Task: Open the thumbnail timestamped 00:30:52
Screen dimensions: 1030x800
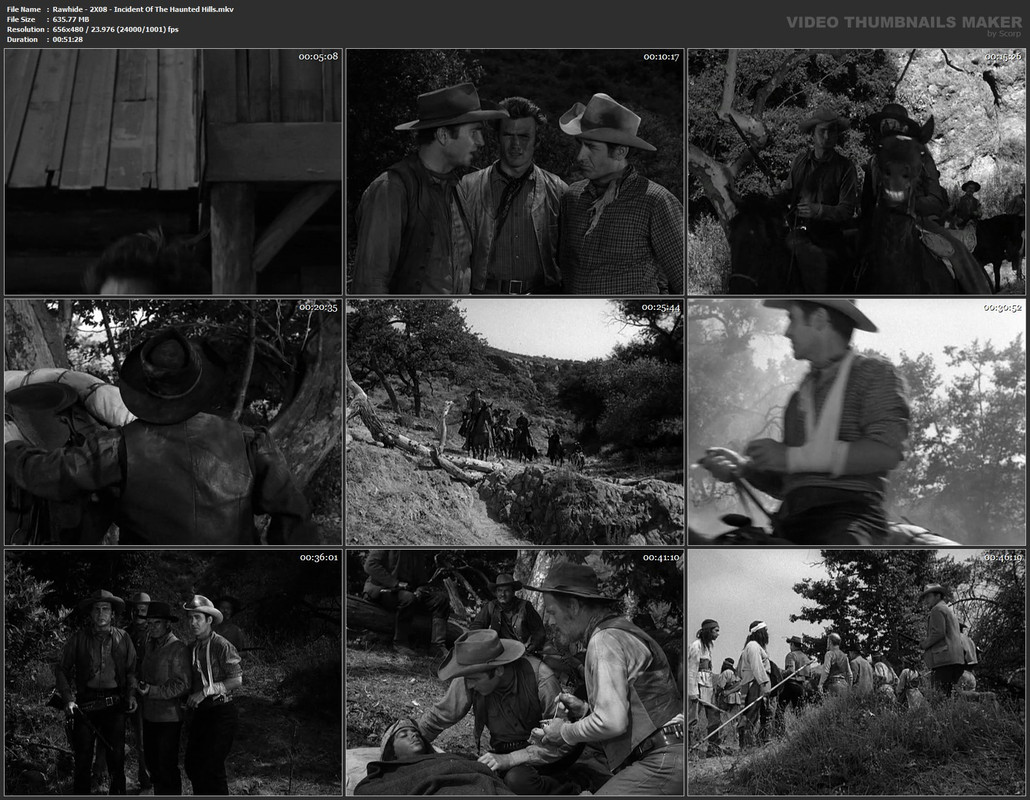Action: (857, 422)
